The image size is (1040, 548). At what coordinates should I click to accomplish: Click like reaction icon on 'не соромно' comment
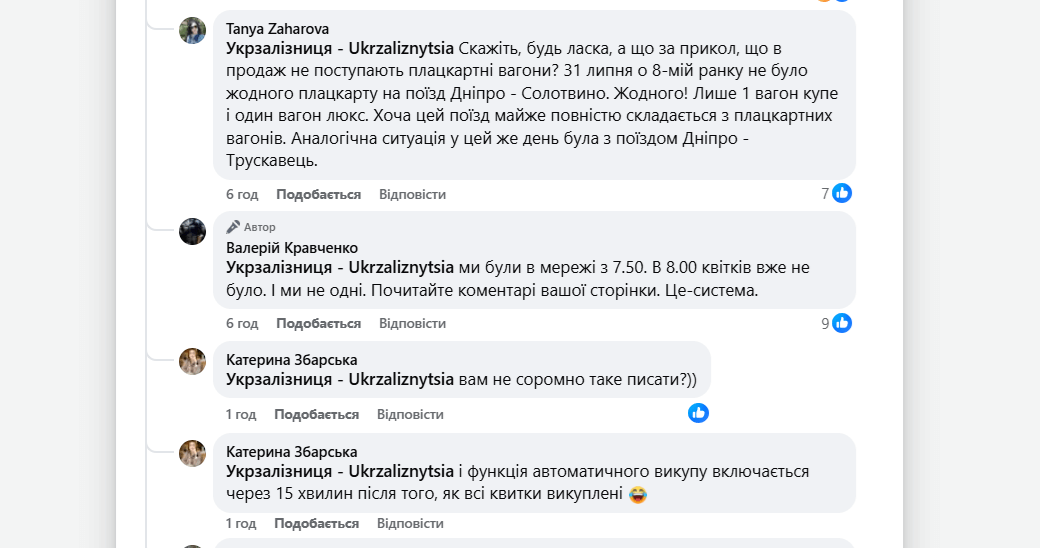(698, 412)
